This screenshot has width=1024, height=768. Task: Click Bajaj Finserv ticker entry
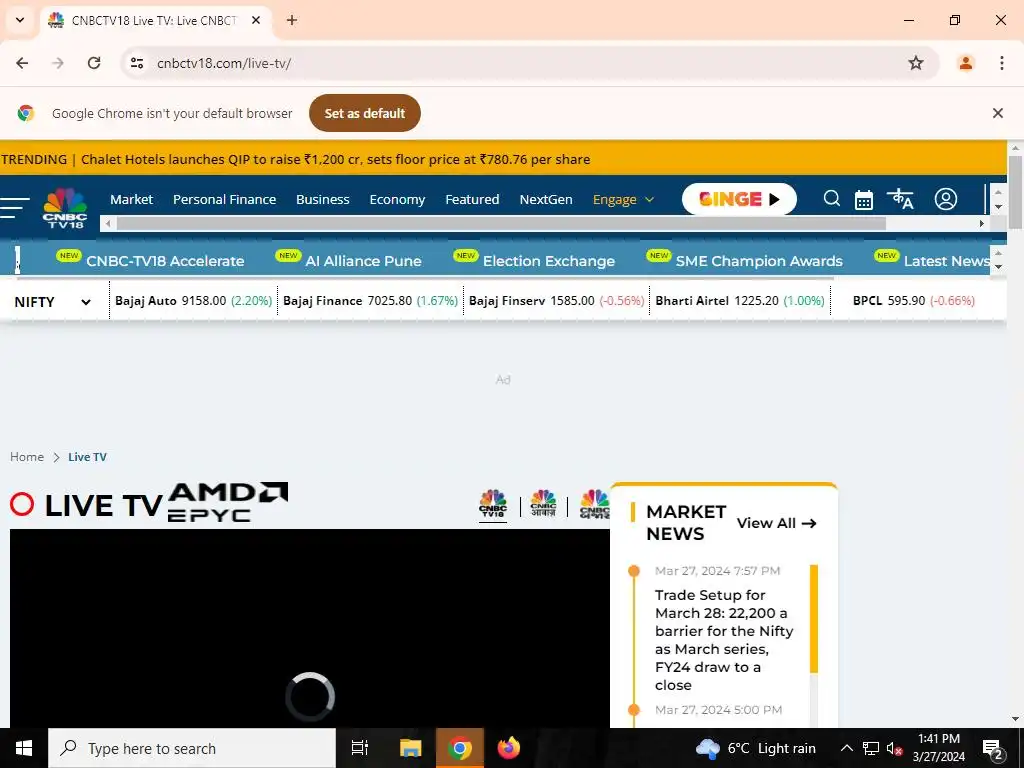click(556, 300)
